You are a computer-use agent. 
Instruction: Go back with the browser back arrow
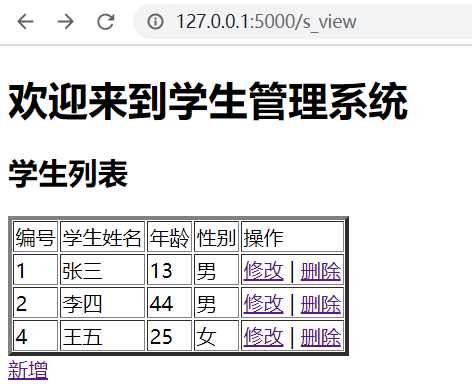pos(26,22)
